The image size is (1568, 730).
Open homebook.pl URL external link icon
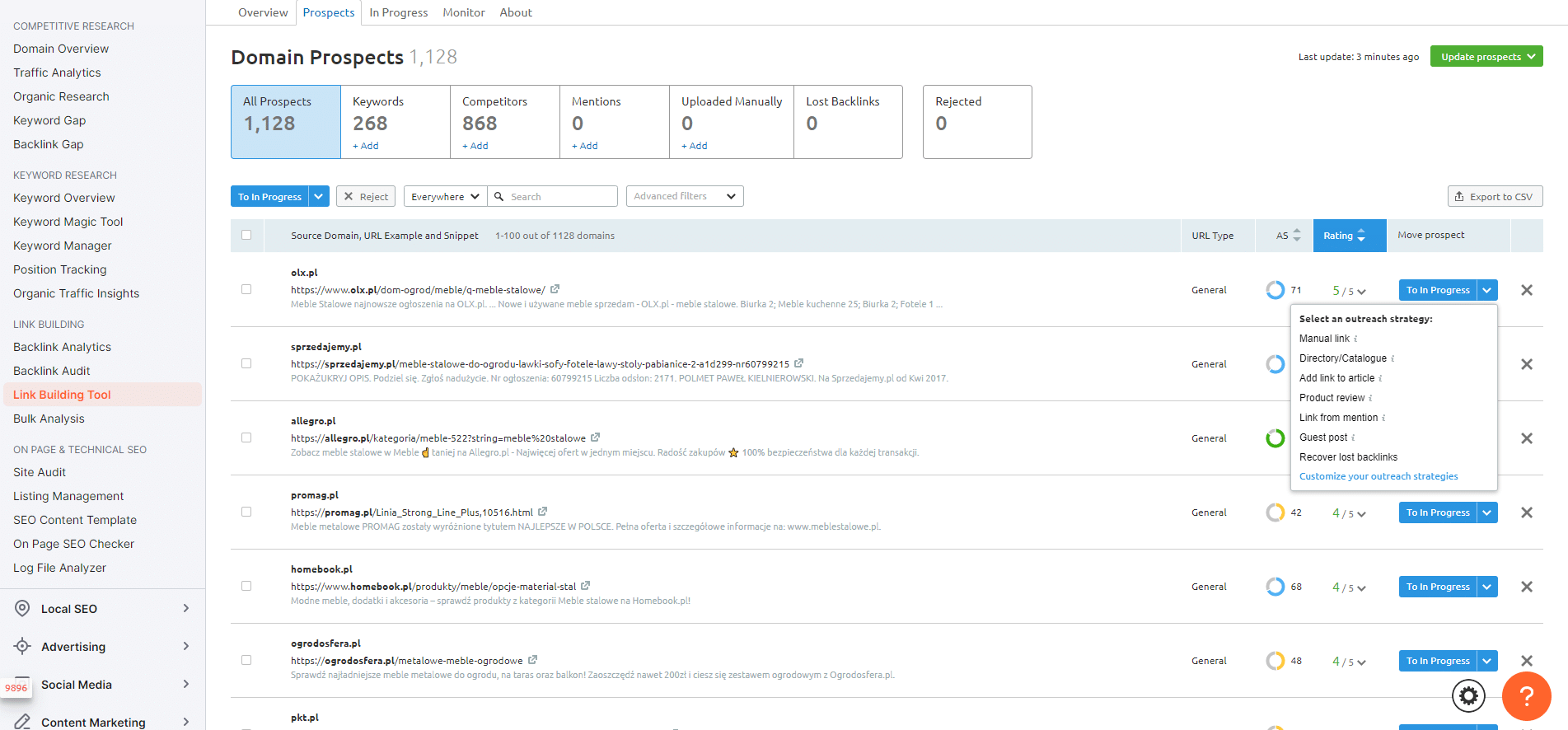[x=586, y=586]
